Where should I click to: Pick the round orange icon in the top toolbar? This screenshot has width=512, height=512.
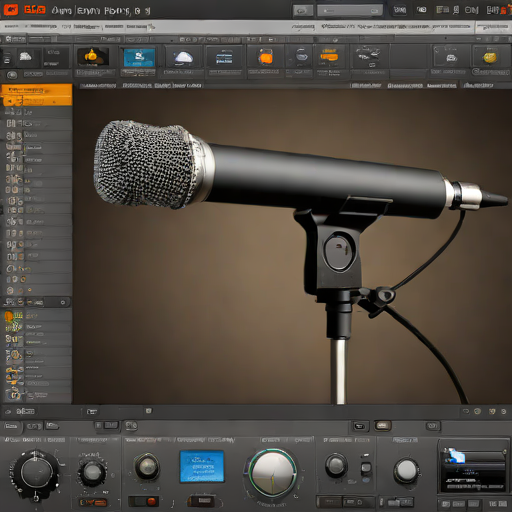pos(266,57)
